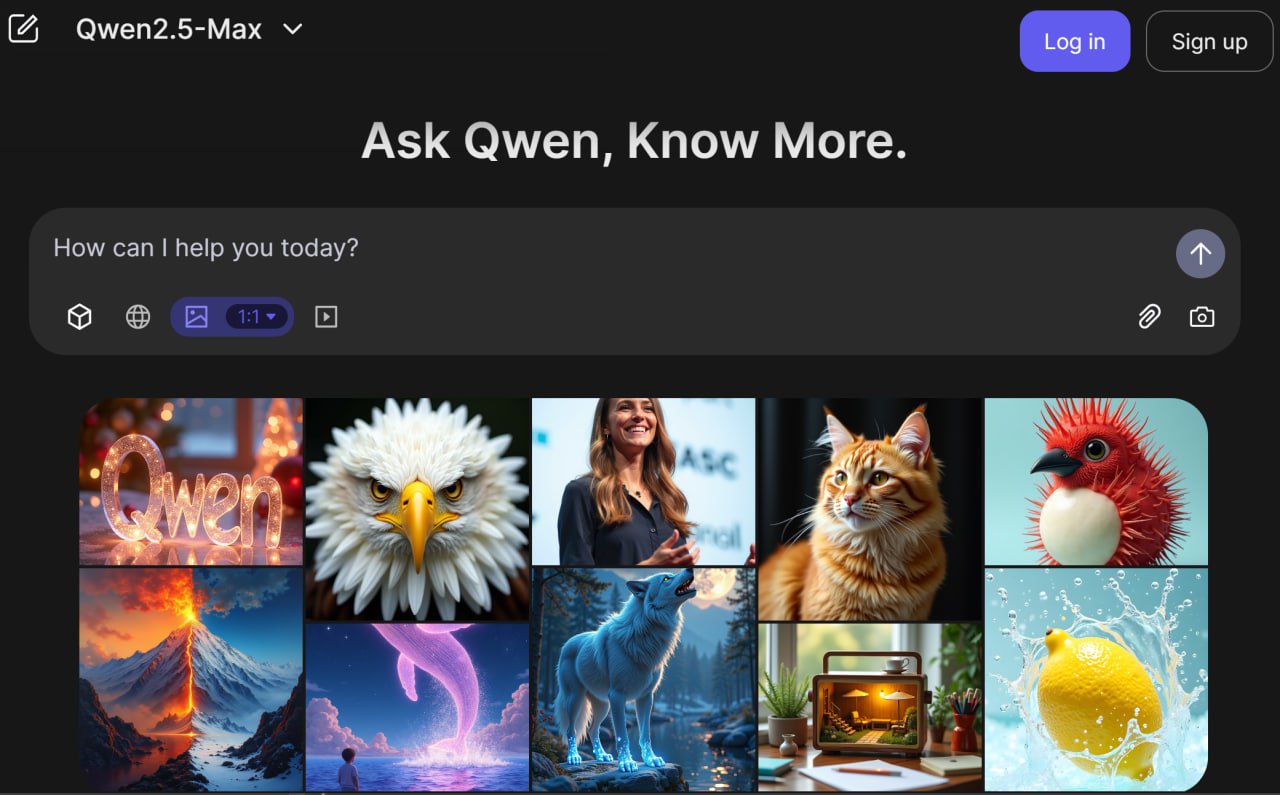This screenshot has height=795, width=1280.
Task: Click the paperclip attach file icon
Action: coord(1149,317)
